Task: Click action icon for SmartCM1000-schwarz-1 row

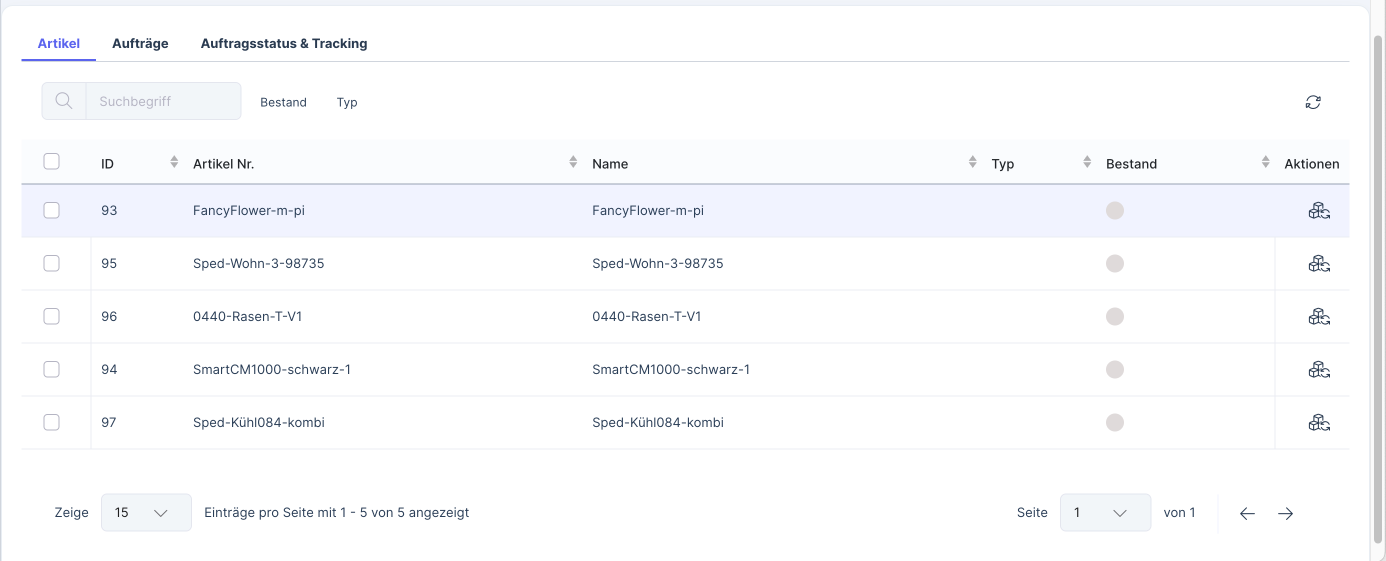Action: (x=1318, y=370)
